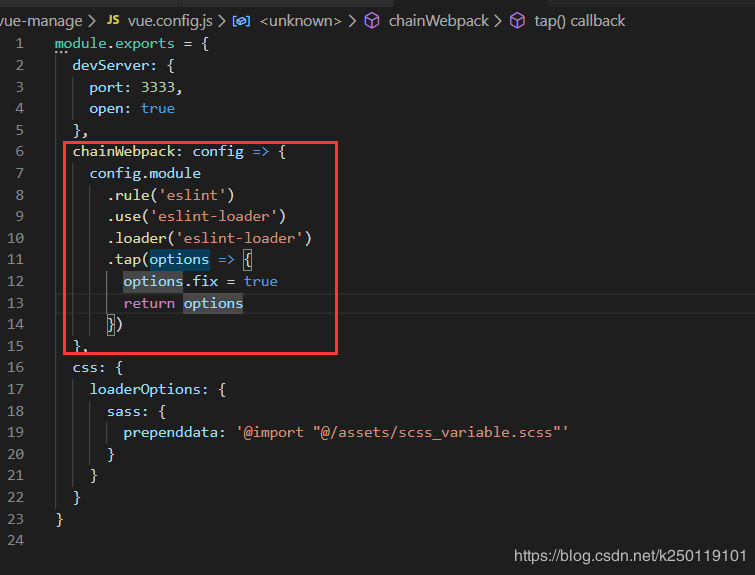Open the blog.csdn.net watermark link
Image resolution: width=755 pixels, height=575 pixels.
pos(630,555)
